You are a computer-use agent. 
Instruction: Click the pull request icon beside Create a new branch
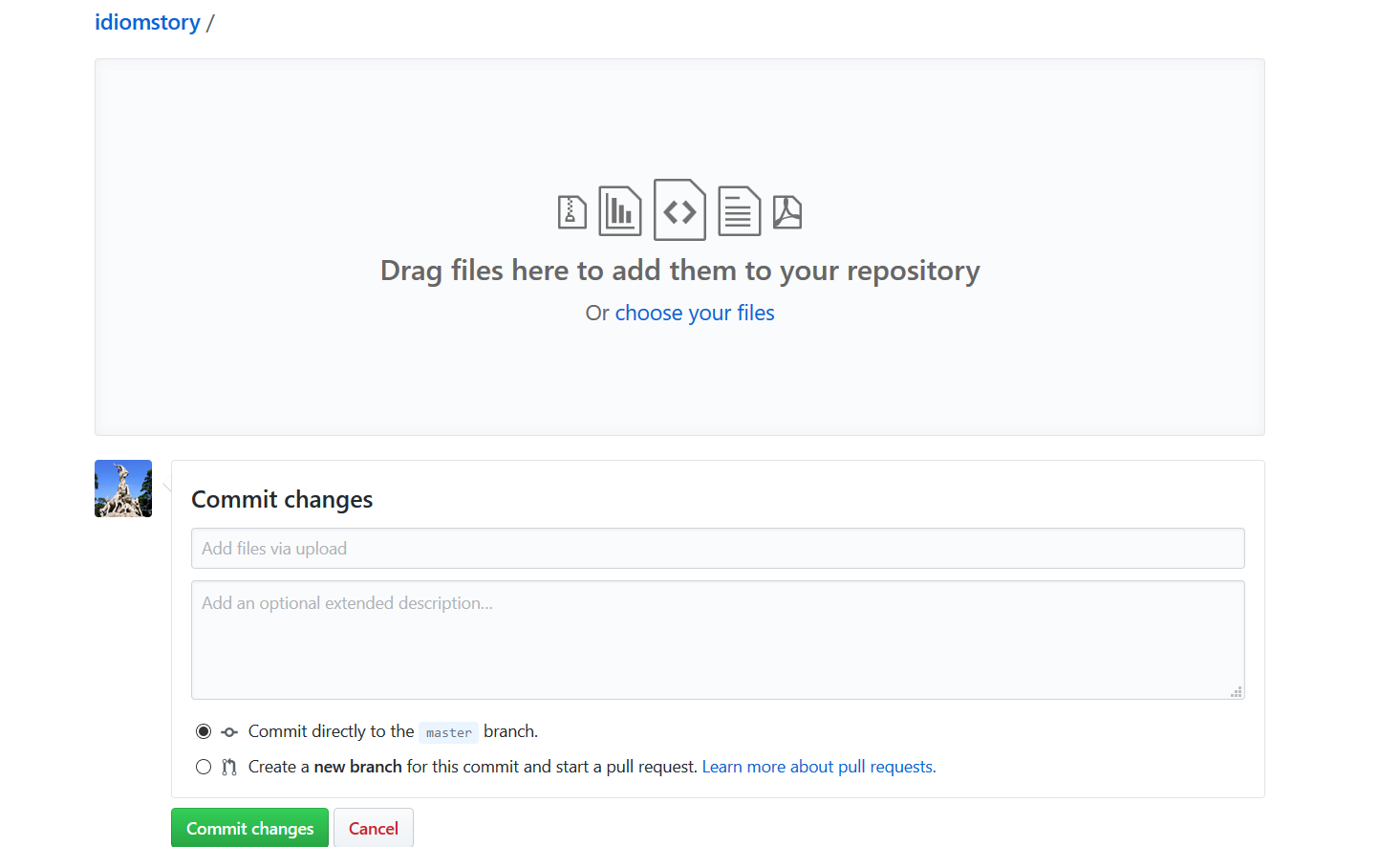click(x=229, y=767)
